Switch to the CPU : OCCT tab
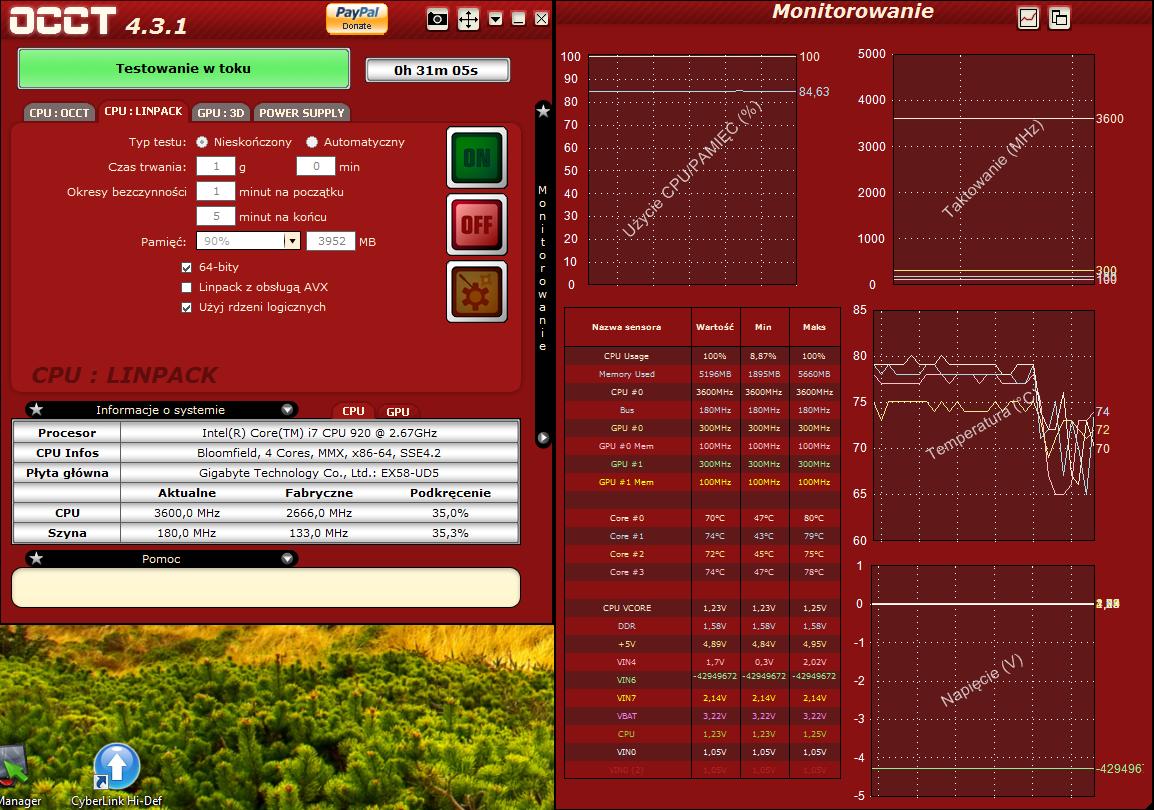Screen dimensions: 1154x810 point(59,113)
